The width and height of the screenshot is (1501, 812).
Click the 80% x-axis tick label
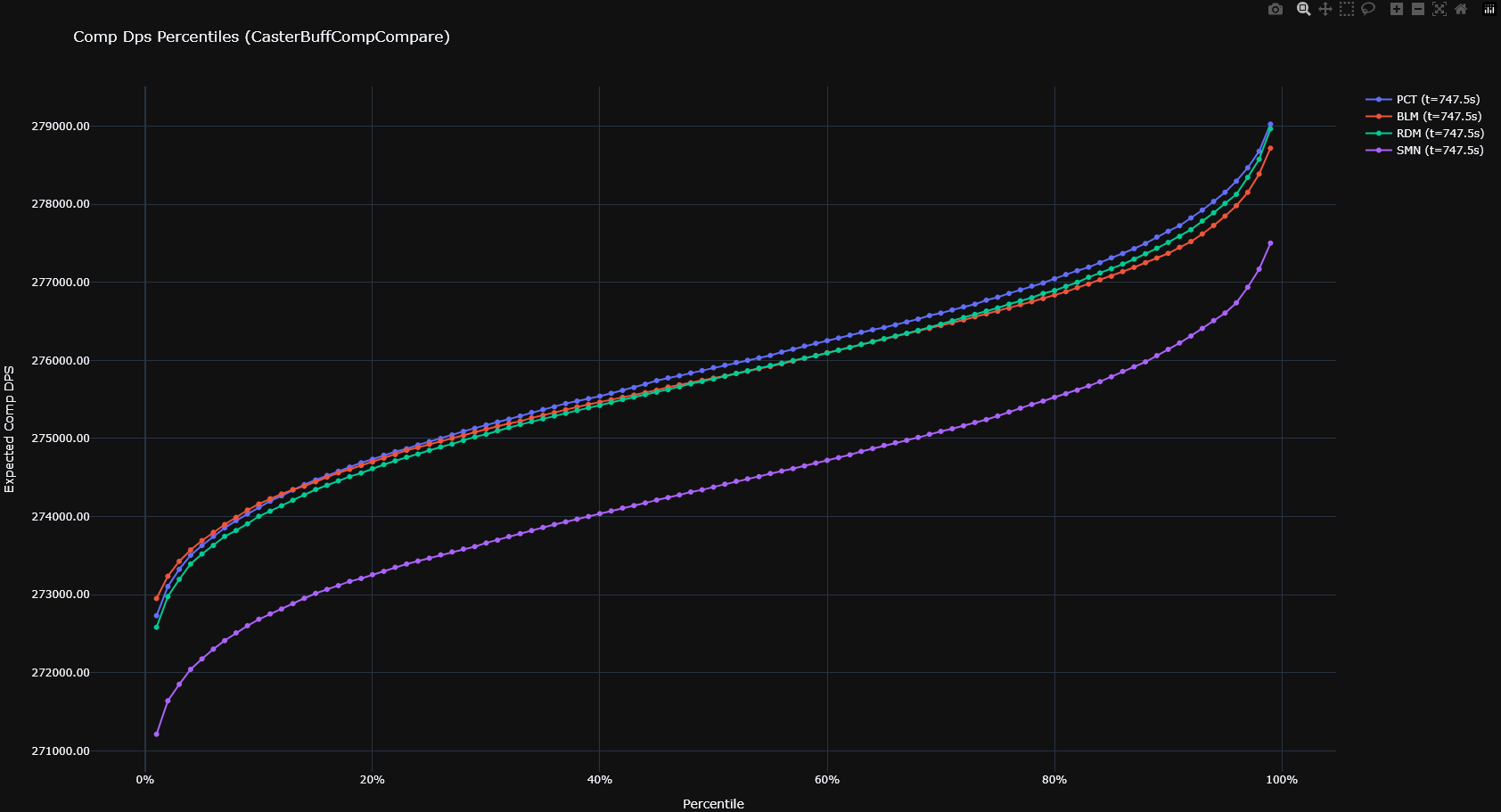pos(1054,780)
